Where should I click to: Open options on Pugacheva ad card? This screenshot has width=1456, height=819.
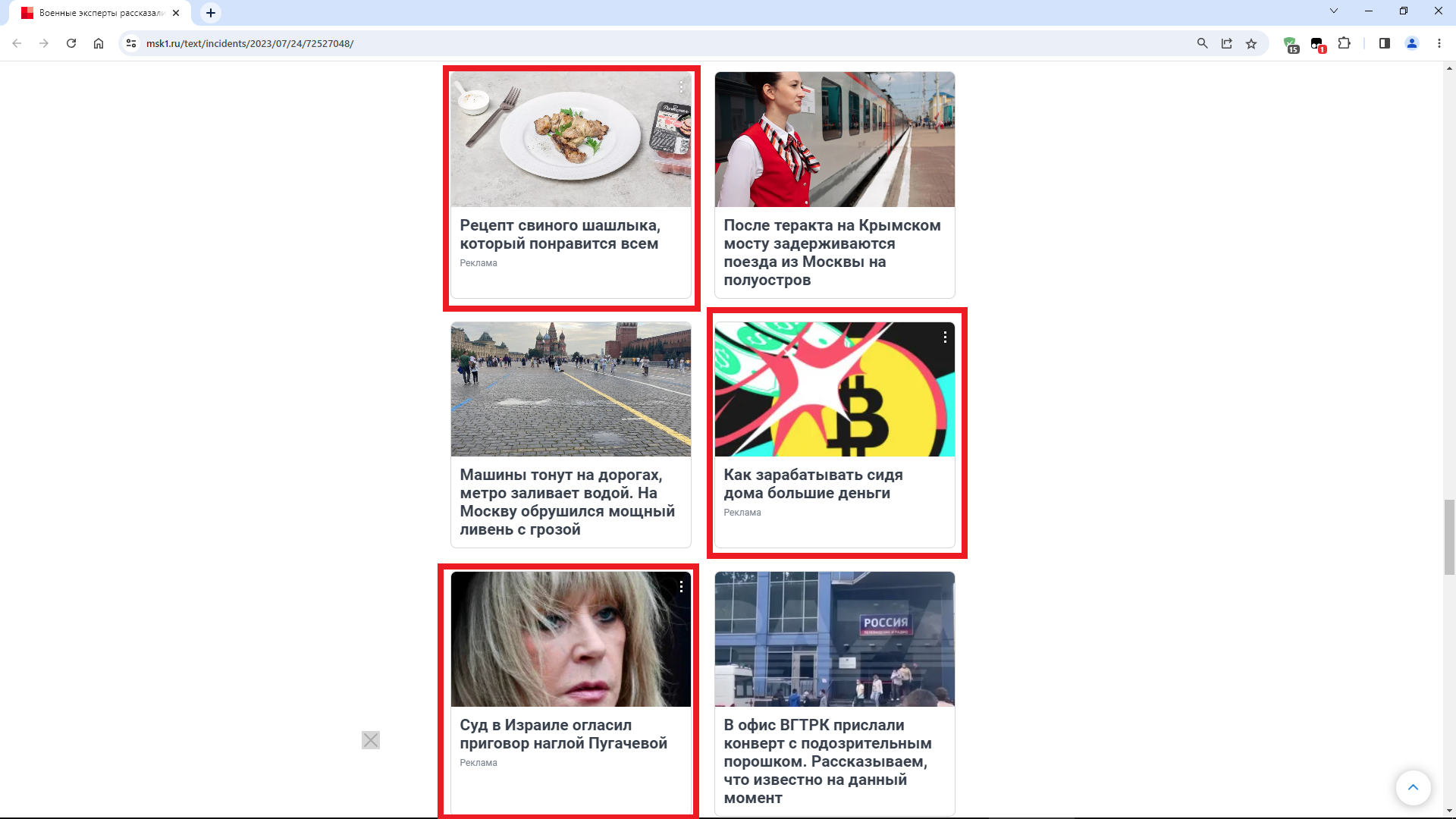(x=681, y=586)
